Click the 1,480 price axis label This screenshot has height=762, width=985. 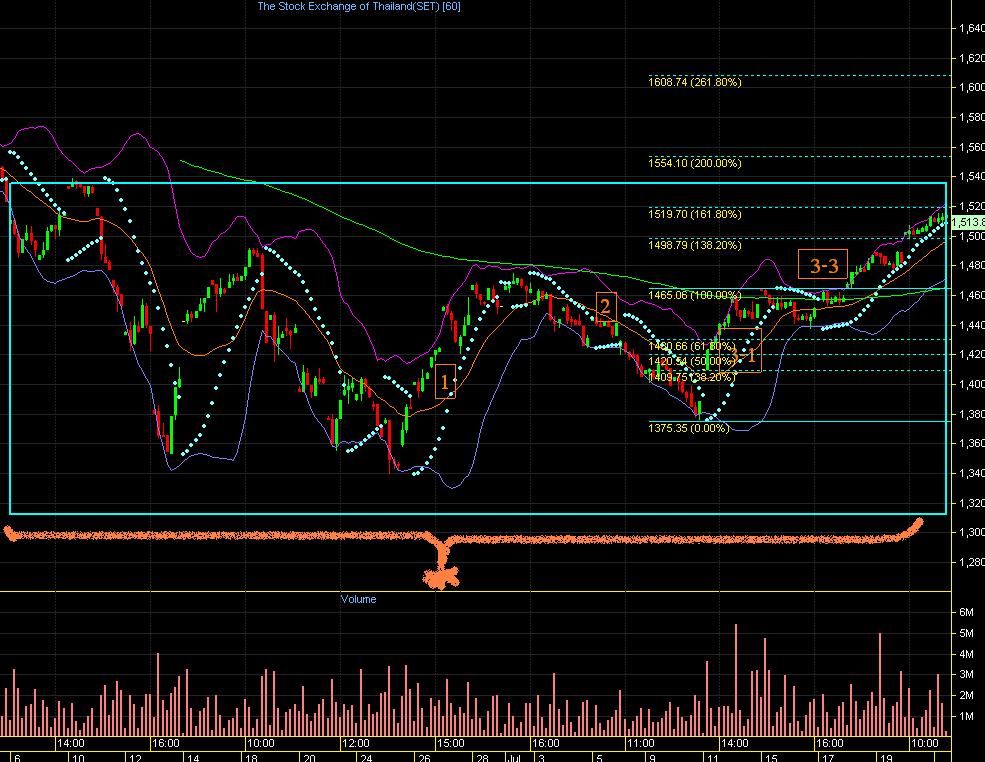[971, 266]
